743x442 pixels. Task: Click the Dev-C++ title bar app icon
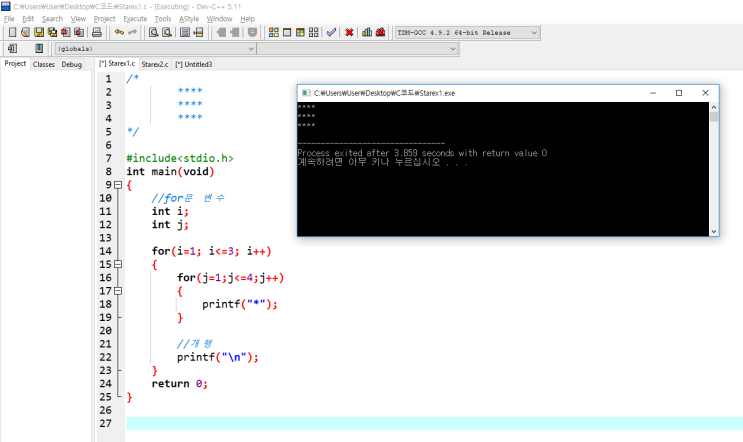pos(6,6)
